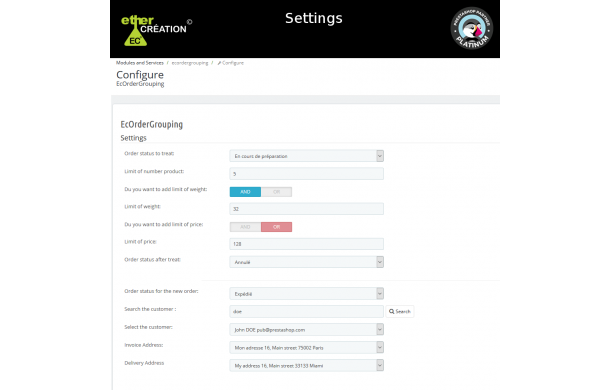Open the Delivery Address dropdown
The image size is (610, 390).
307,365
